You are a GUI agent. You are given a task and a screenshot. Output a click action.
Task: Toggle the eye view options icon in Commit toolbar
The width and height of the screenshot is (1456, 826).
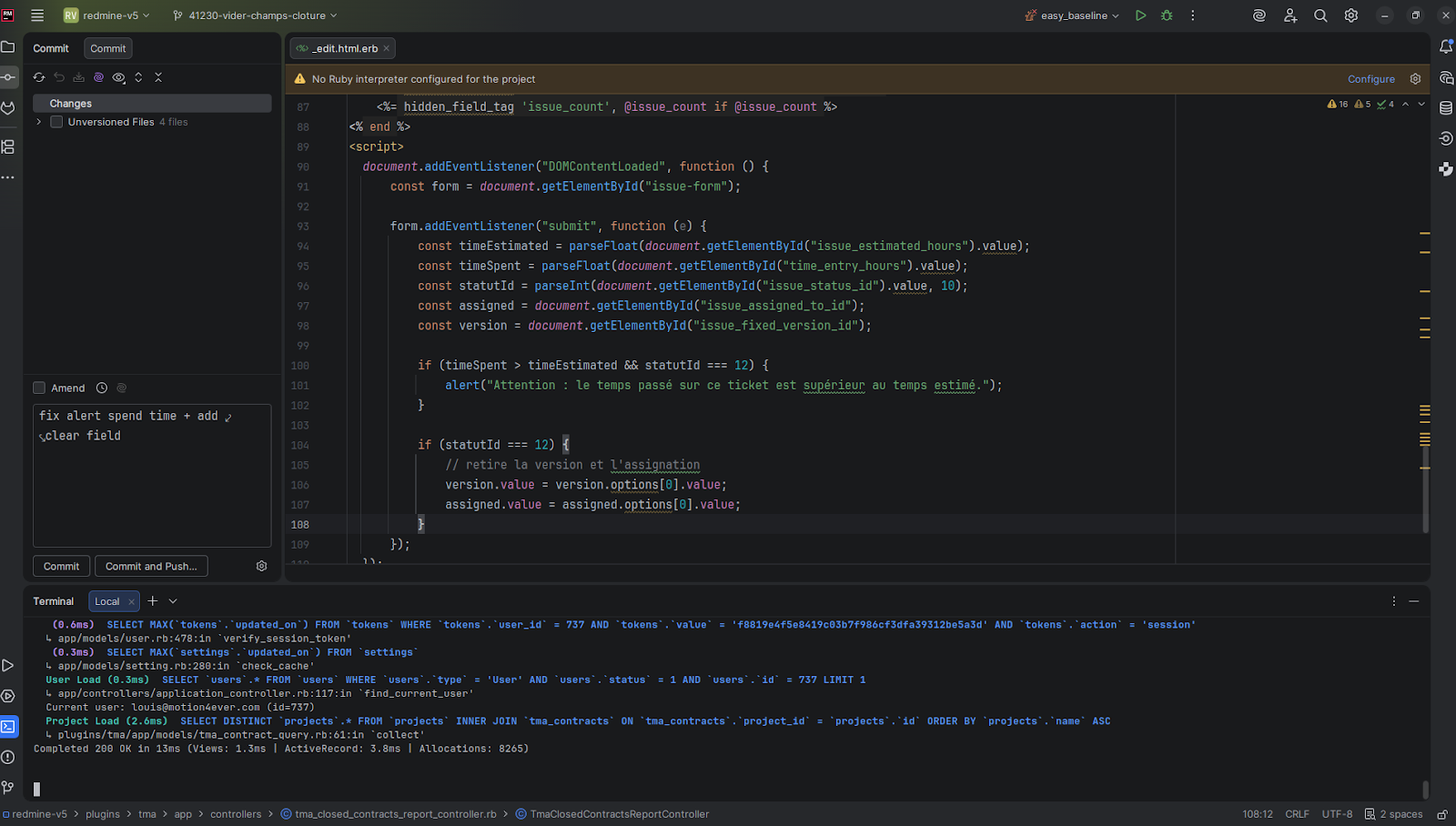tap(118, 77)
